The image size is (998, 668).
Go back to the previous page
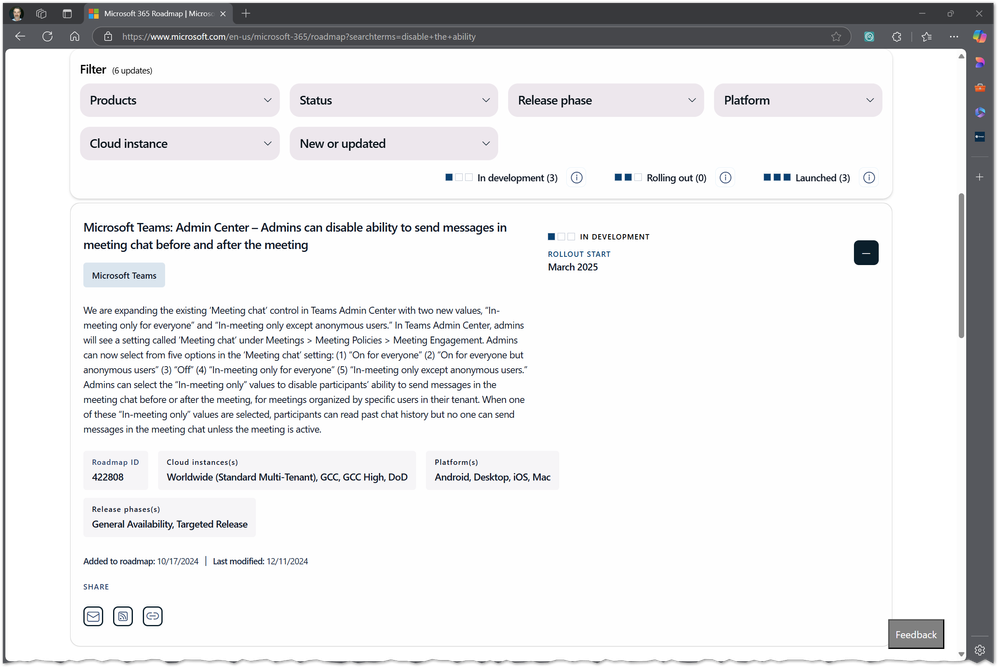click(x=20, y=36)
